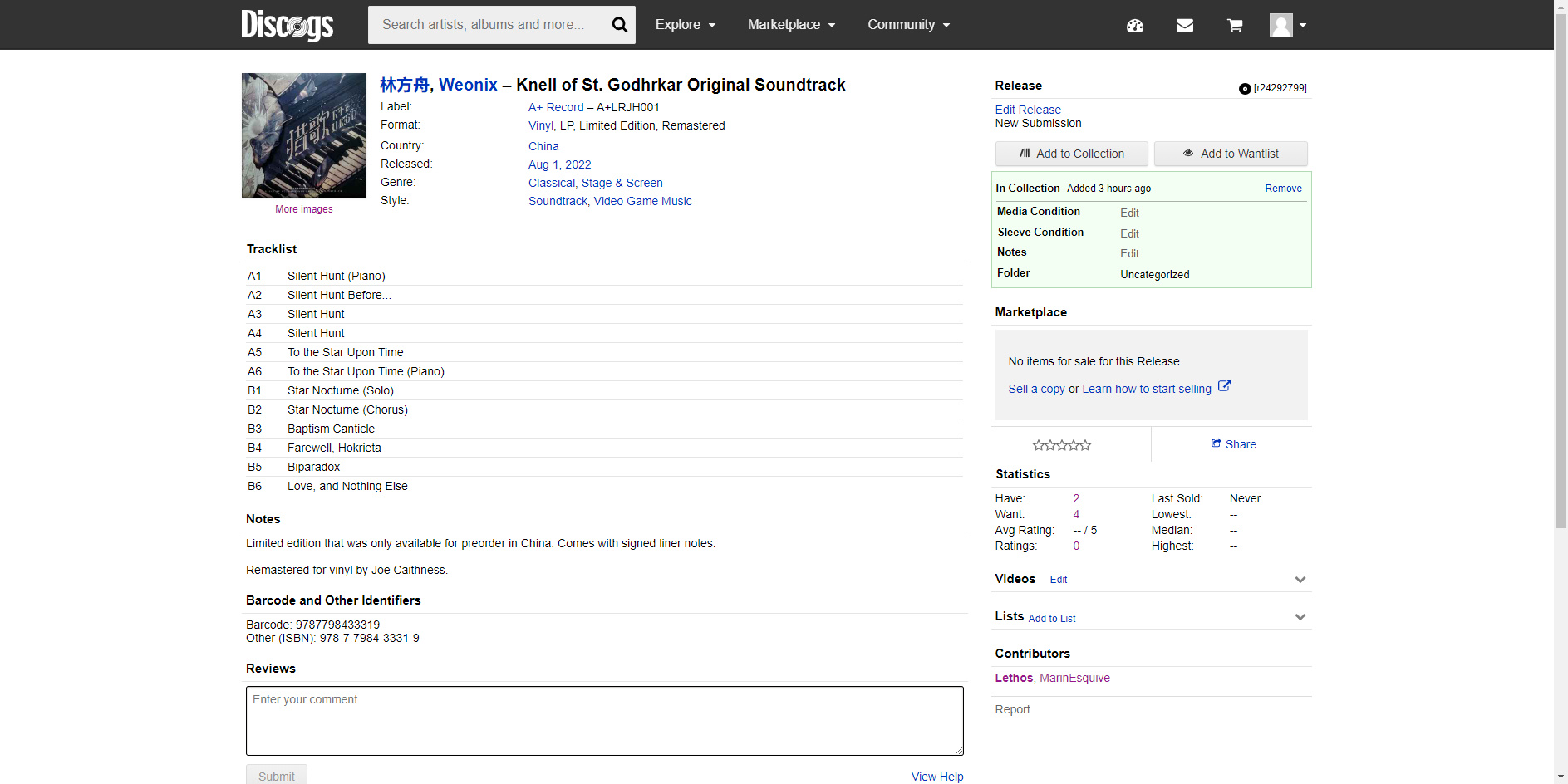1568x784 pixels.
Task: Remove the release from collection
Action: click(x=1283, y=189)
